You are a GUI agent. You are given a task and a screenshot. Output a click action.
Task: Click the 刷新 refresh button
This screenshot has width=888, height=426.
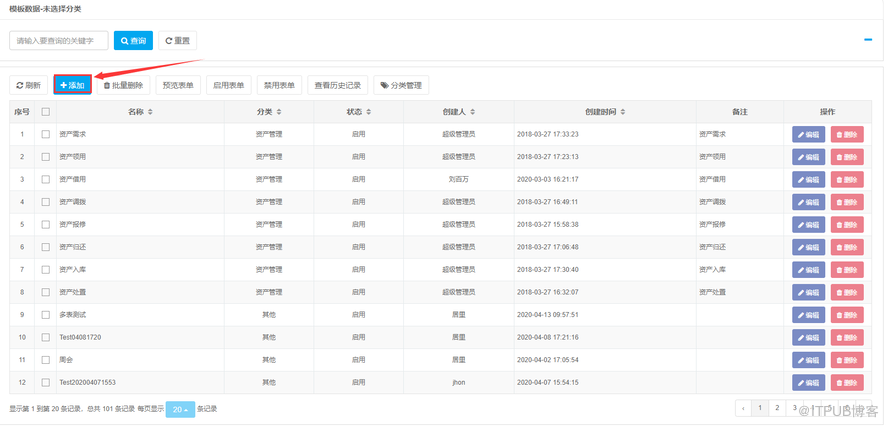[x=28, y=86]
